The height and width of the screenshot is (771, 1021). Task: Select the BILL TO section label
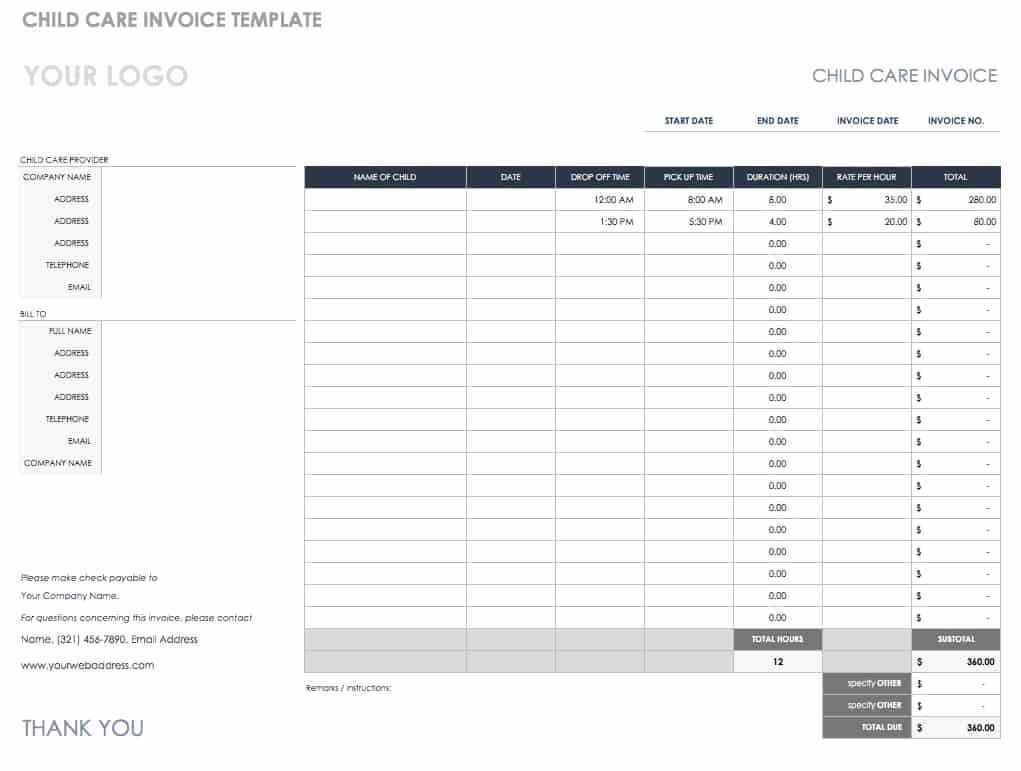pyautogui.click(x=33, y=314)
